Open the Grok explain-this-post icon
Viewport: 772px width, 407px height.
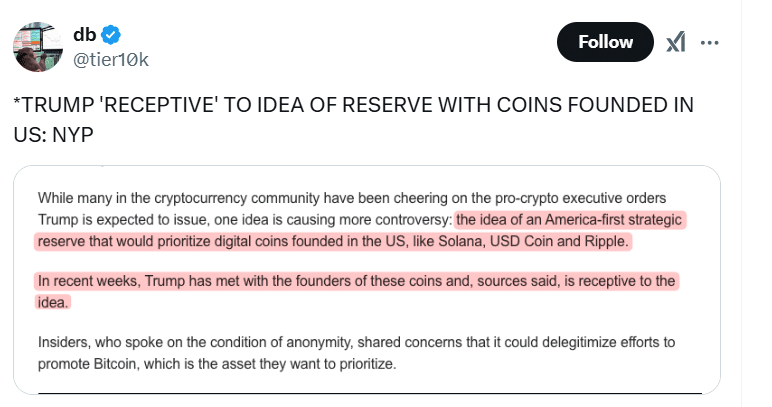click(676, 42)
